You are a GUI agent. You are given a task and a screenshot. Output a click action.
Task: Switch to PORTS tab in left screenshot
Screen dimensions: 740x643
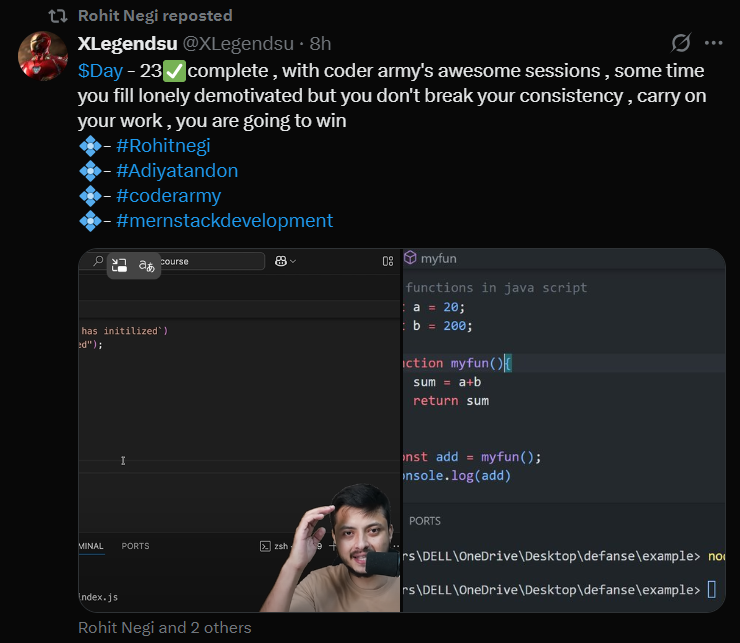click(x=135, y=546)
